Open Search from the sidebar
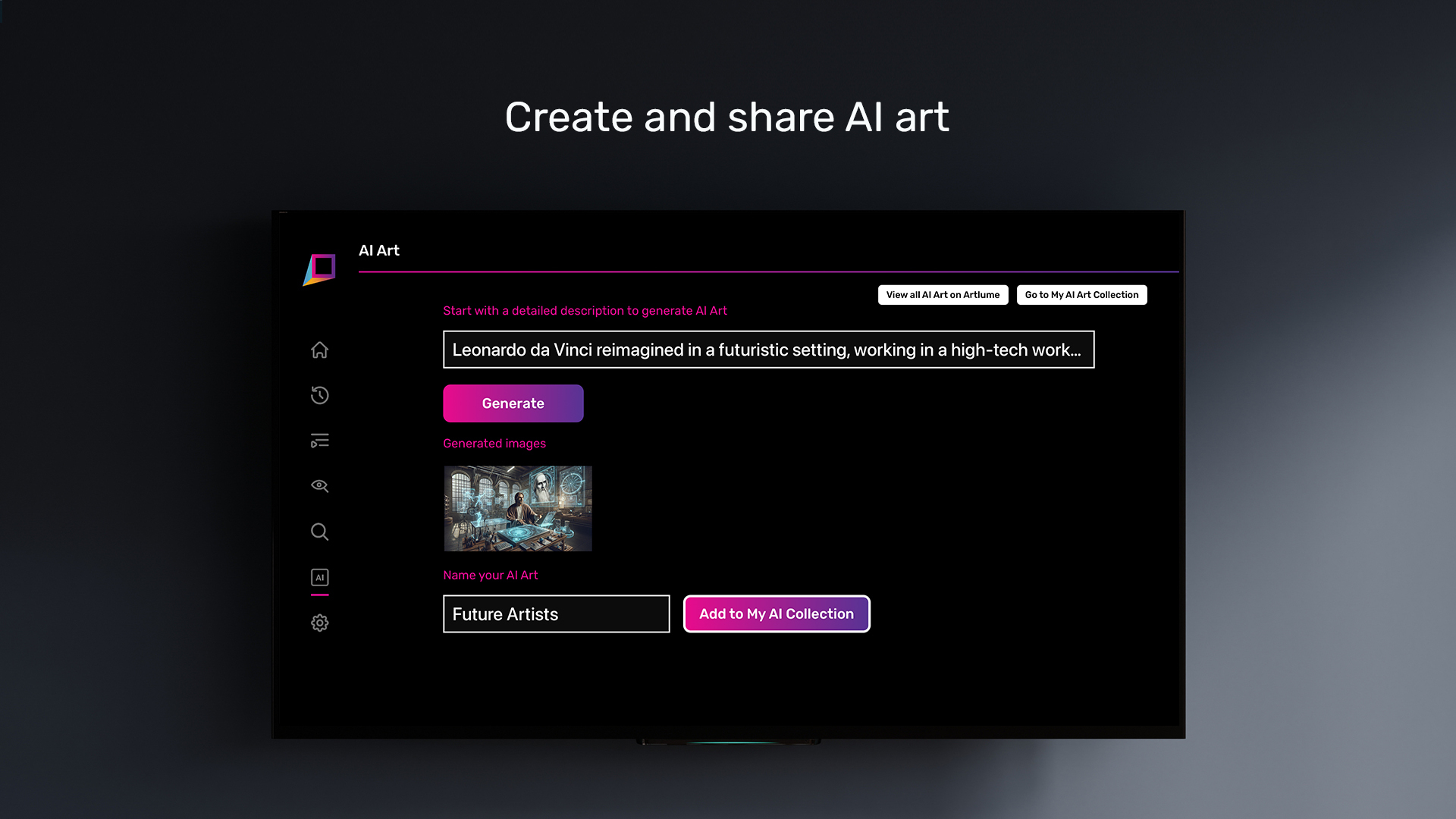This screenshot has height=819, width=1456. click(x=319, y=532)
